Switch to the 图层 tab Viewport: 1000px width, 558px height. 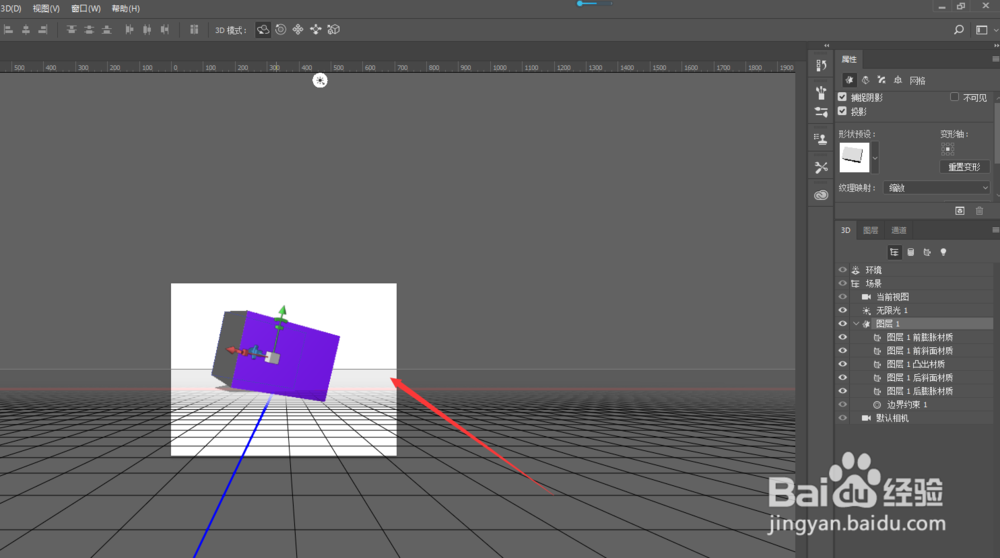coord(871,230)
